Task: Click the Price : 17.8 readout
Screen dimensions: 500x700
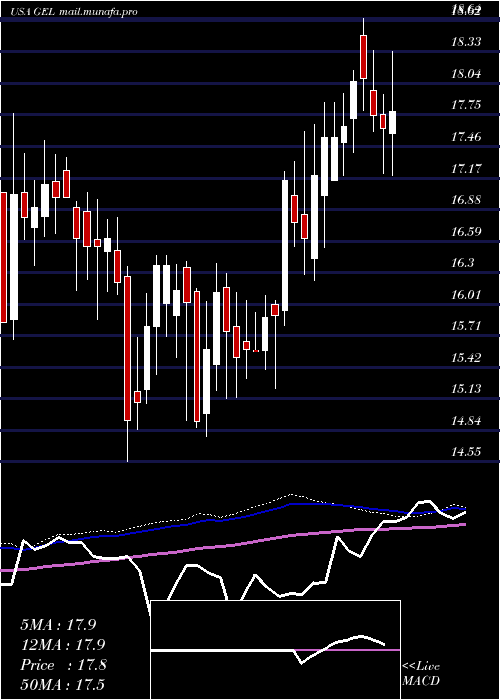Action: click(63, 665)
